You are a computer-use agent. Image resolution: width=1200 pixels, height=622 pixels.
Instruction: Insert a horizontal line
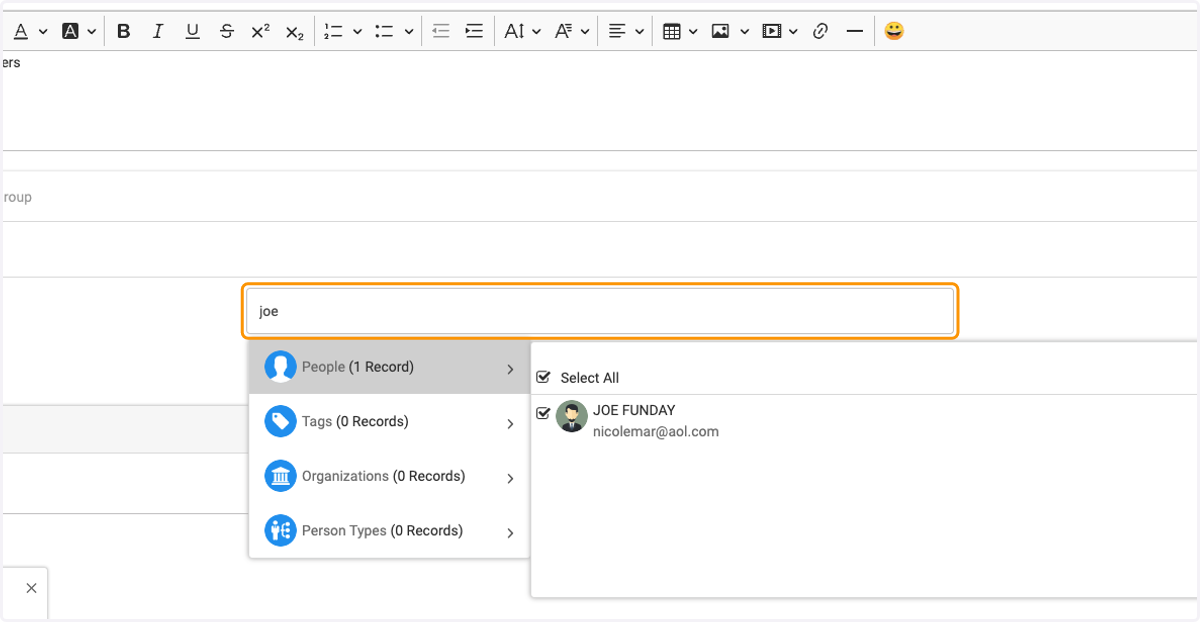point(854,31)
